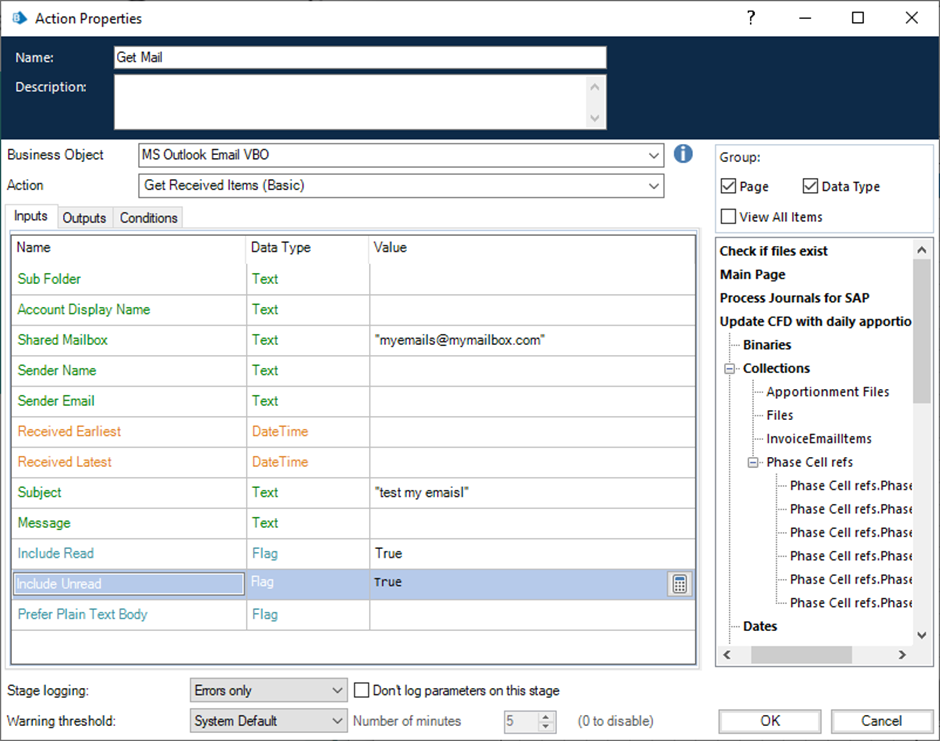940x741 pixels.
Task: Uncheck the Data Type group checkbox
Action: tap(810, 187)
